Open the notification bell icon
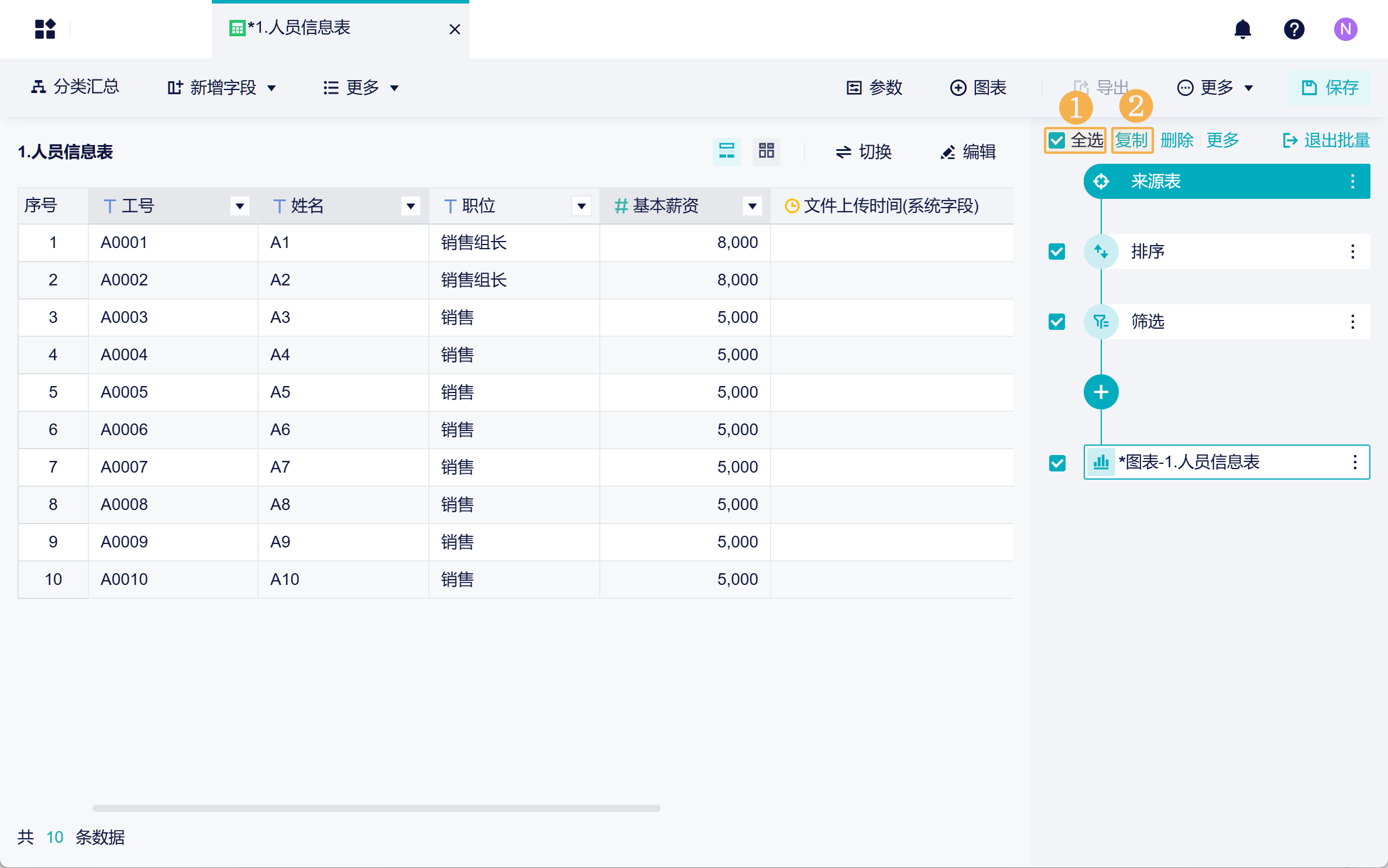 (x=1242, y=29)
